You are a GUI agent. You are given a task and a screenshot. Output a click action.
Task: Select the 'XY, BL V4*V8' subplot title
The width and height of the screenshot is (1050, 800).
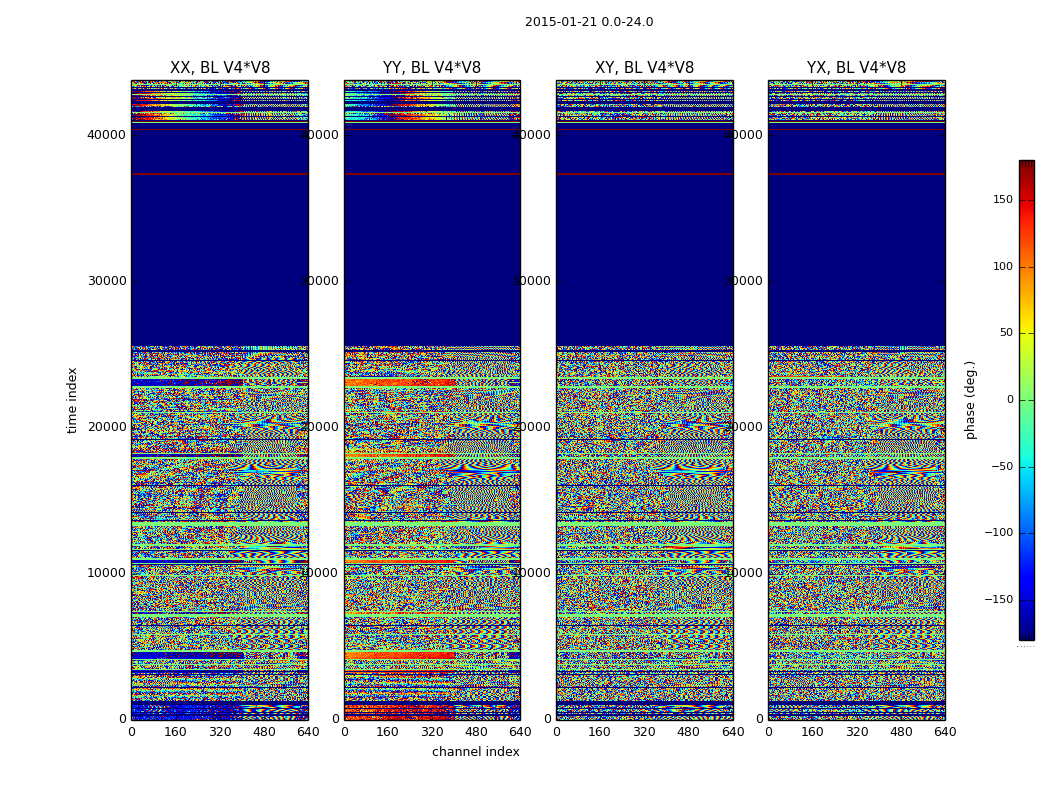coord(644,68)
